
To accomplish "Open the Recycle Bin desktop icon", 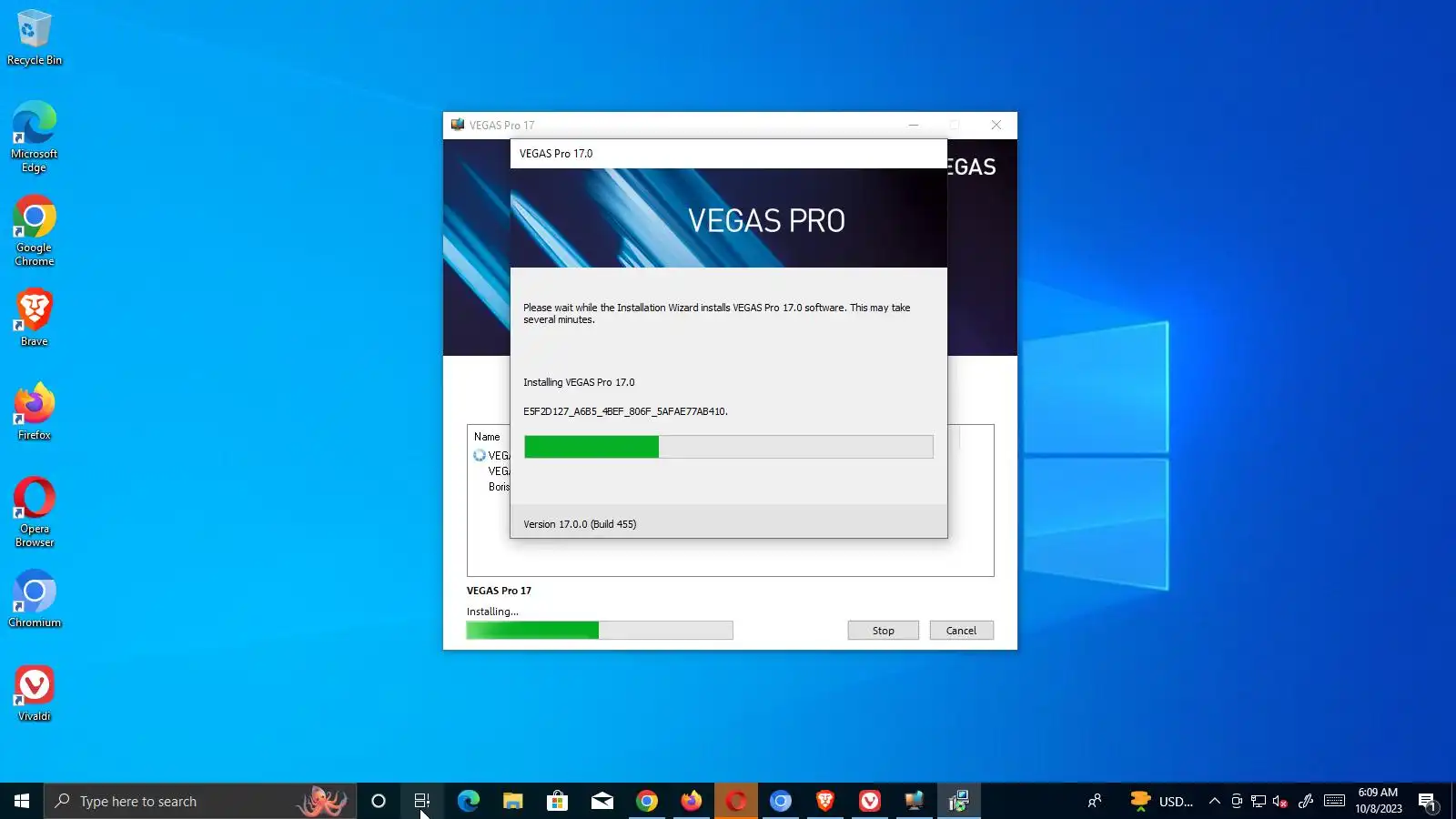I will [x=35, y=38].
